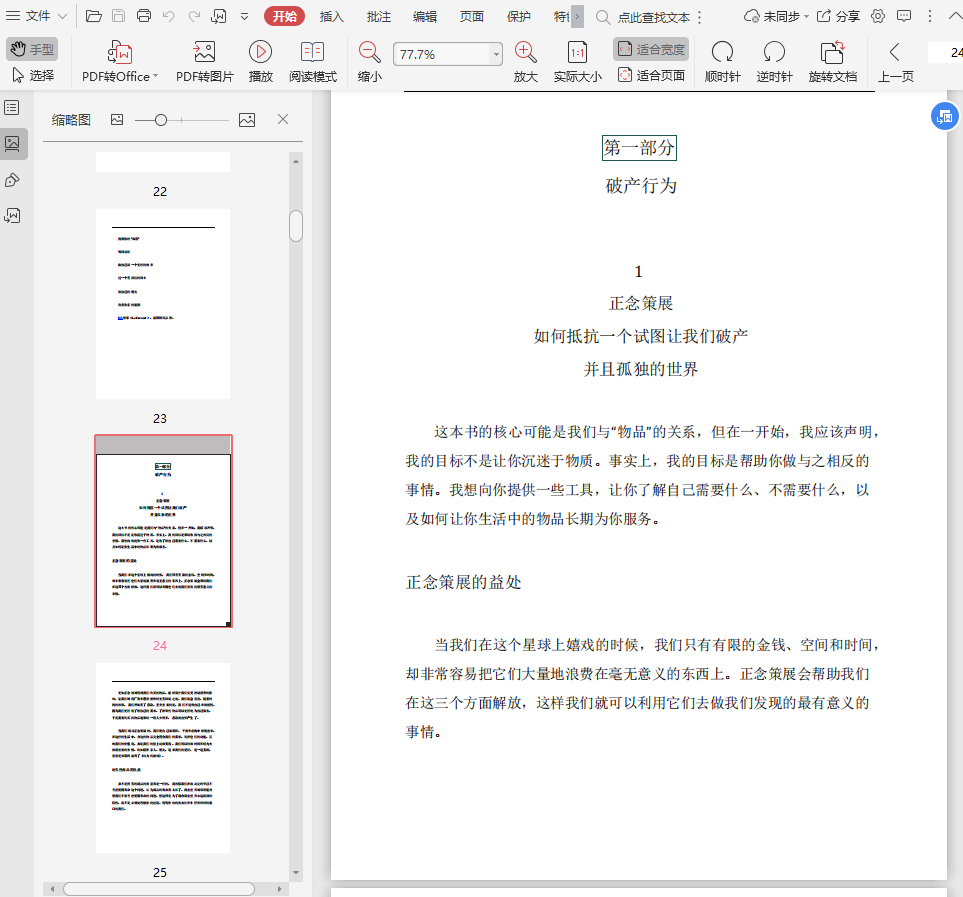This screenshot has width=963, height=897.
Task: Rotate page clockwise with 顺时针
Action: [722, 53]
